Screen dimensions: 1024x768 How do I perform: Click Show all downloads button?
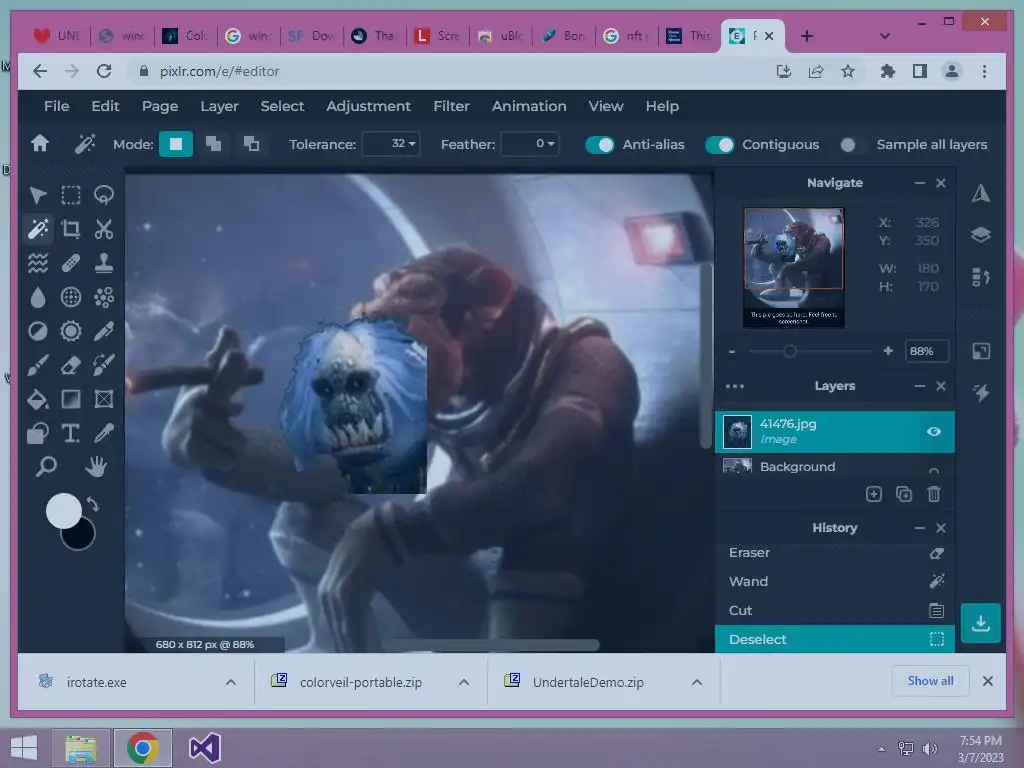point(930,681)
